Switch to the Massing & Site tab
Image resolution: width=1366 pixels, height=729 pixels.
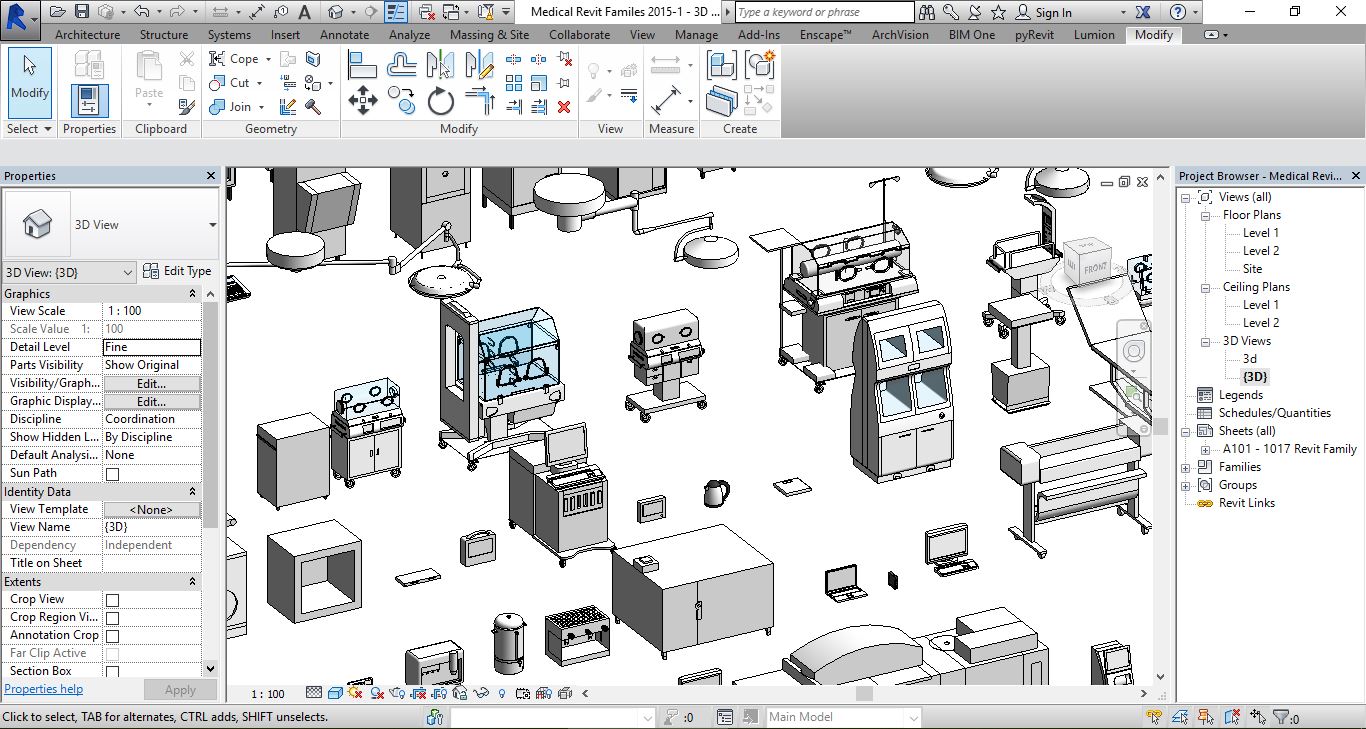point(489,34)
